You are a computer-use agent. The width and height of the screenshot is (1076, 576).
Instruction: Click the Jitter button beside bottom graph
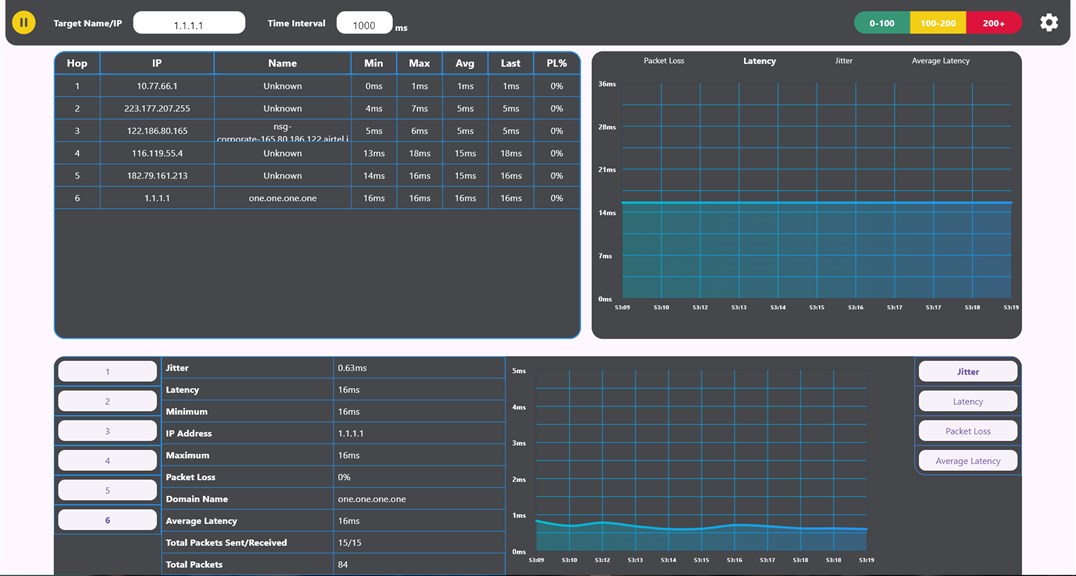(x=967, y=372)
